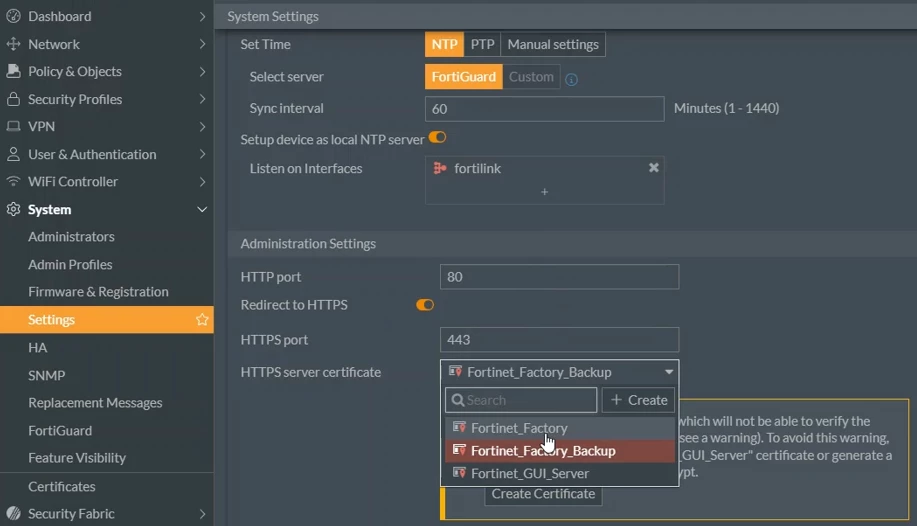
Task: Open the SNMP page
Action: (x=47, y=375)
